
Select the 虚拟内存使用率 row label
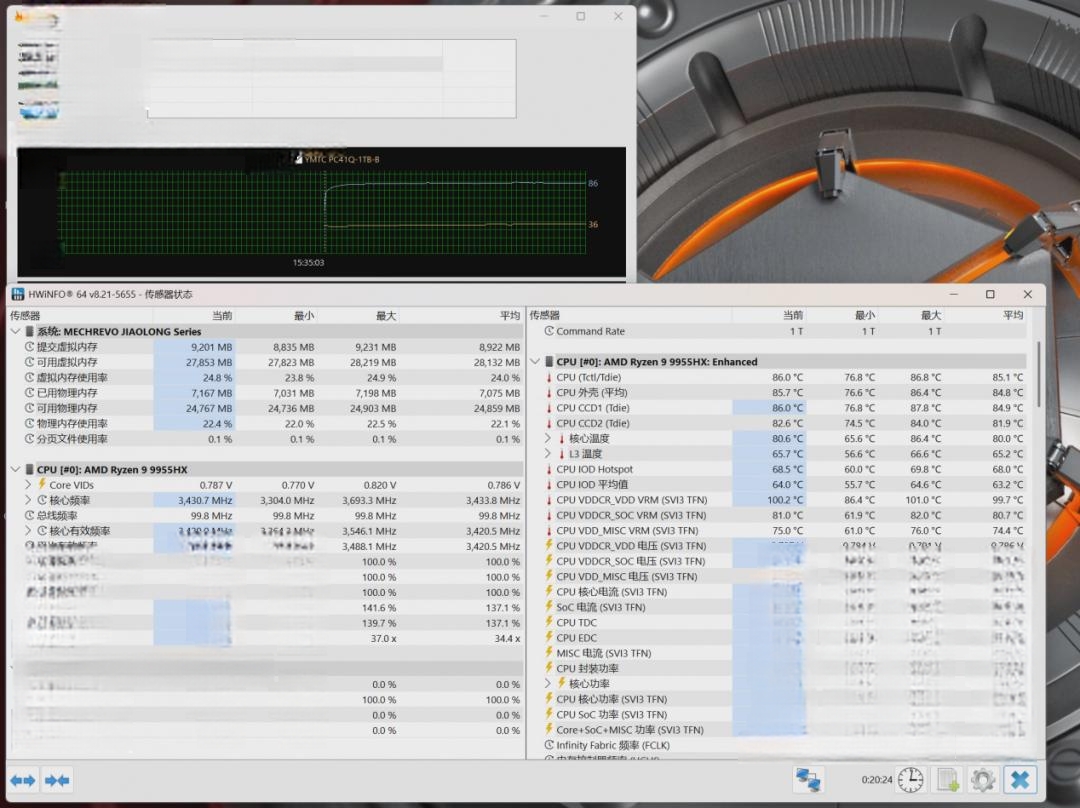[72, 377]
